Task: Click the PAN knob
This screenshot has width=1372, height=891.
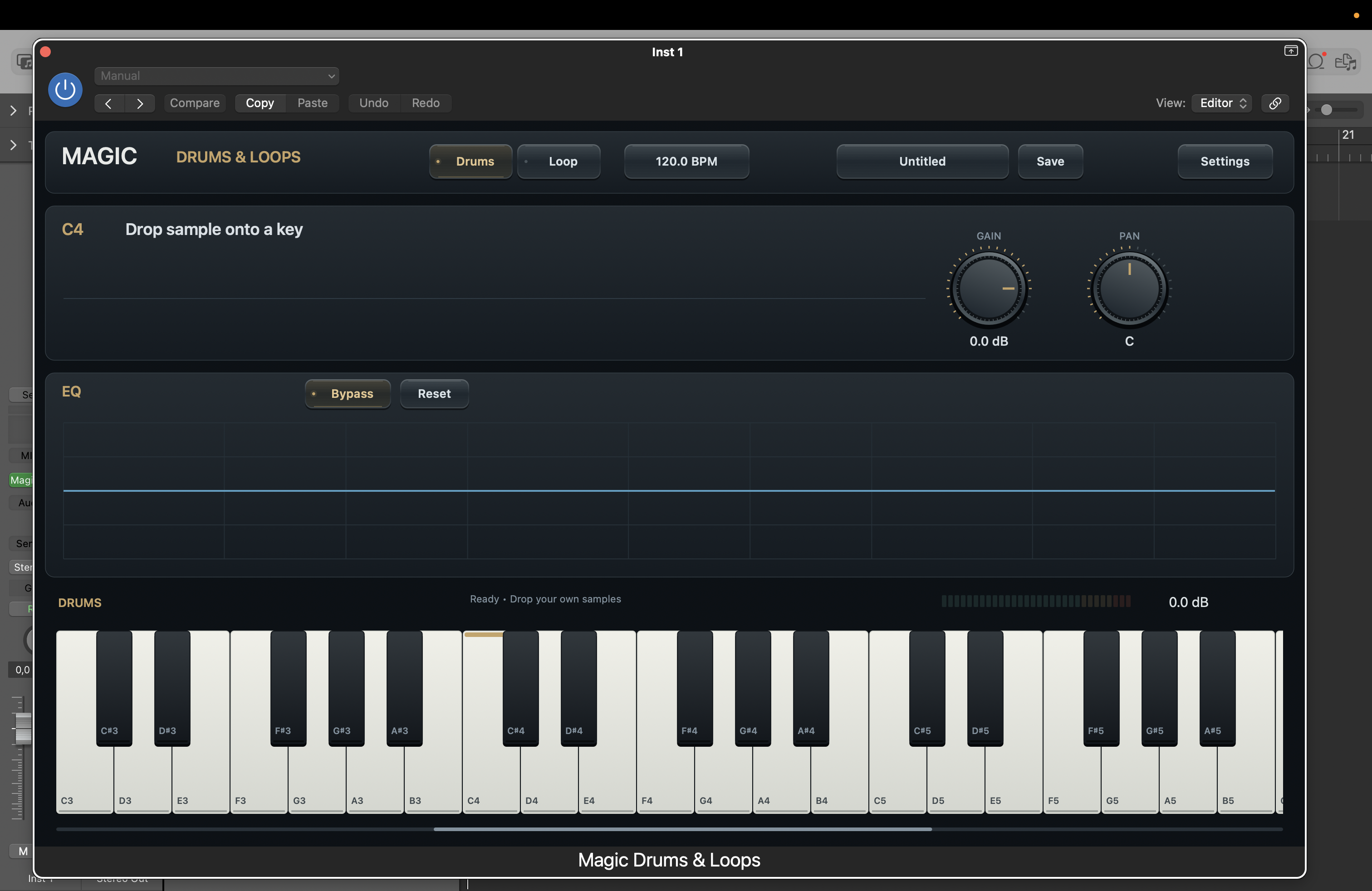Action: point(1129,288)
